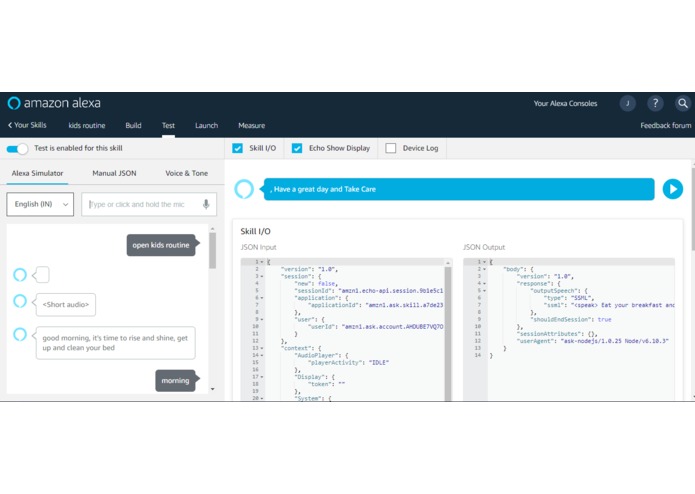Open Your Alexa Consoles menu
This screenshot has width=695, height=494.
point(565,103)
